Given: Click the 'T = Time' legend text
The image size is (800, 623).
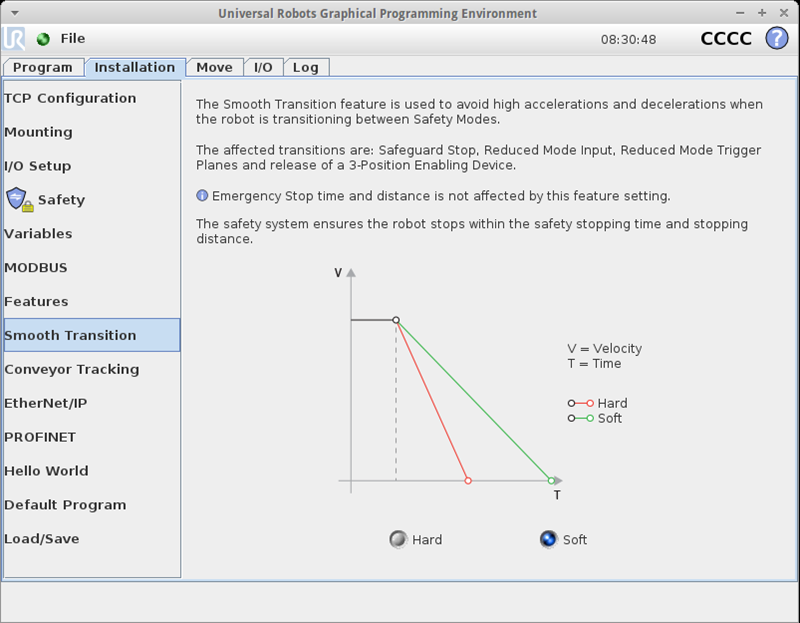Looking at the screenshot, I should (x=594, y=364).
